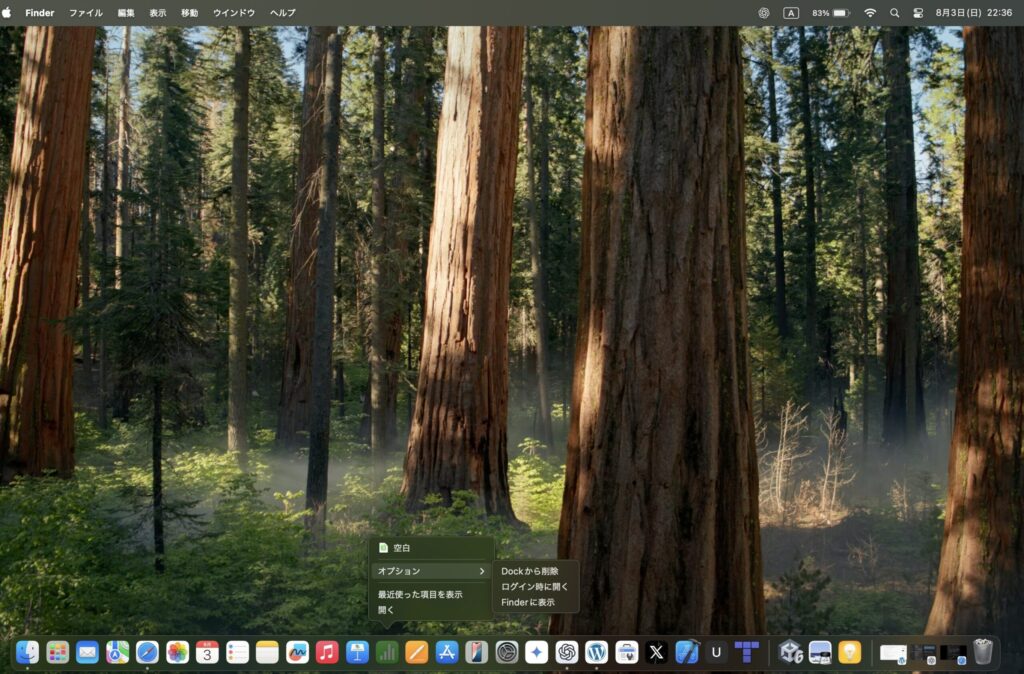Open the ウインドウ menu

pyautogui.click(x=234, y=12)
